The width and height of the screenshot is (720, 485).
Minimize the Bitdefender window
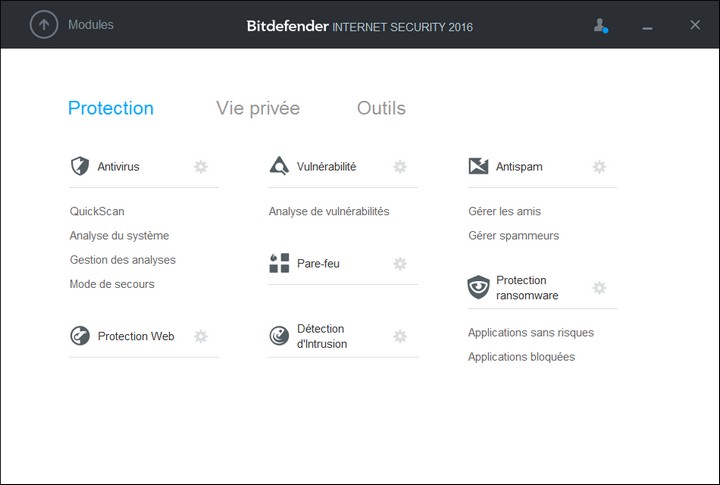coord(647,28)
